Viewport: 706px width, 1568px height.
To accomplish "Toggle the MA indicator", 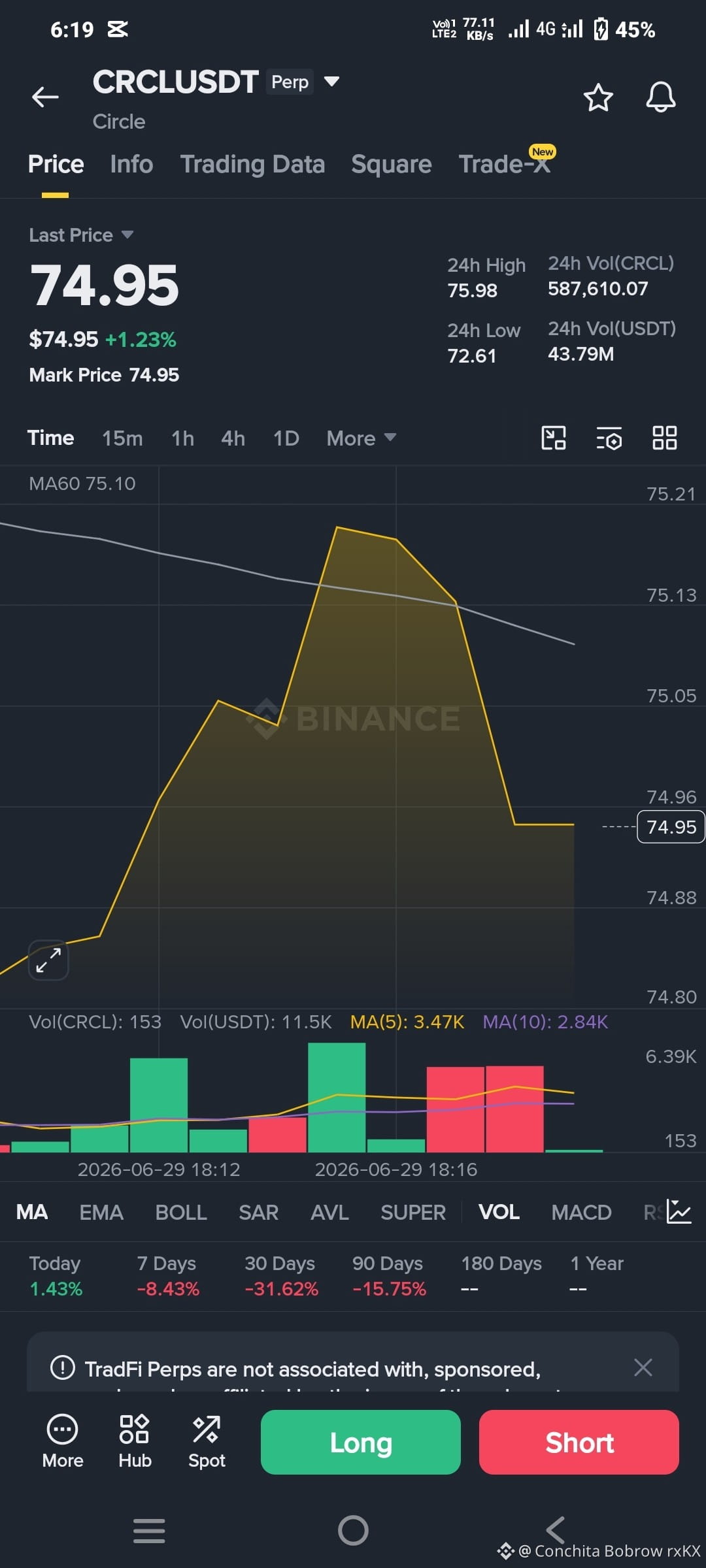I will tap(31, 1213).
